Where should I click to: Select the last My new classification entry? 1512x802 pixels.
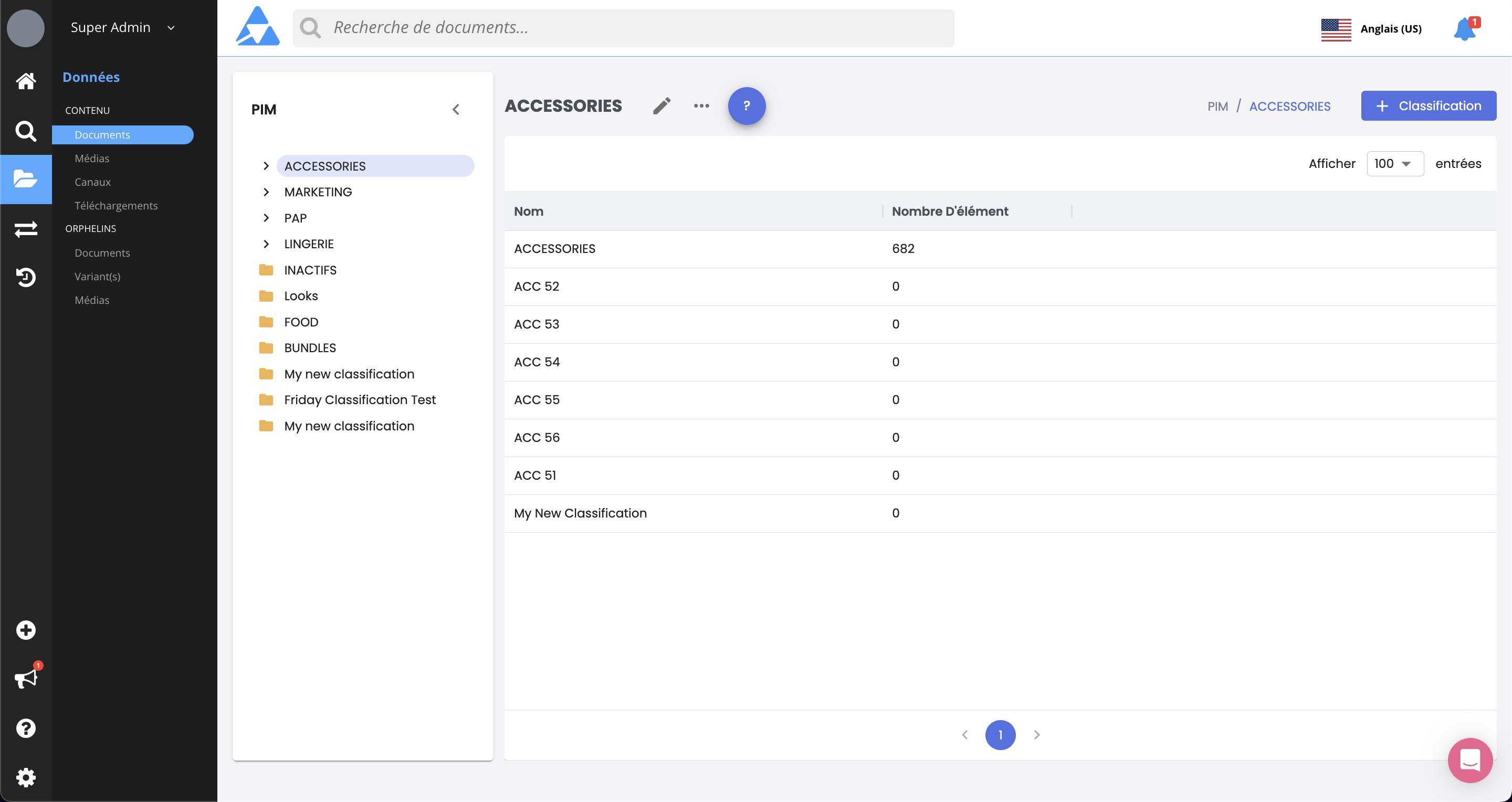coord(349,426)
